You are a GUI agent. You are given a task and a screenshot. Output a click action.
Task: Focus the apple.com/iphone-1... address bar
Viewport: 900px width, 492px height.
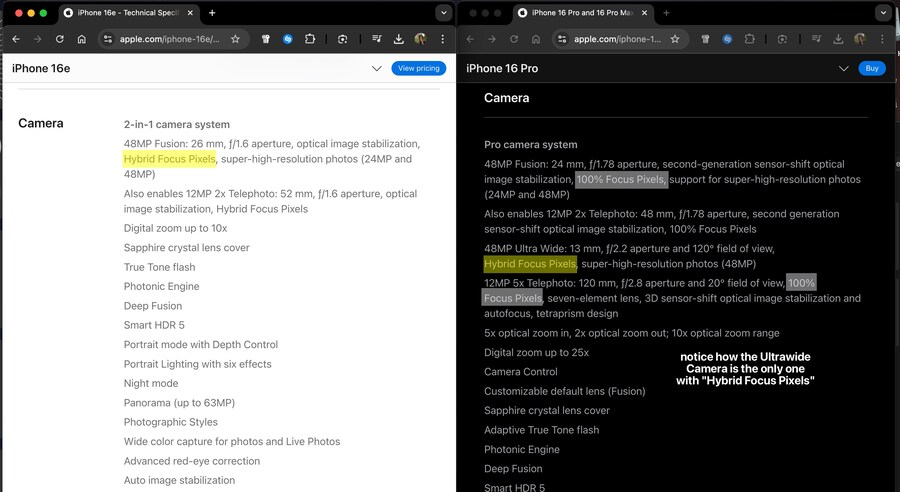620,39
